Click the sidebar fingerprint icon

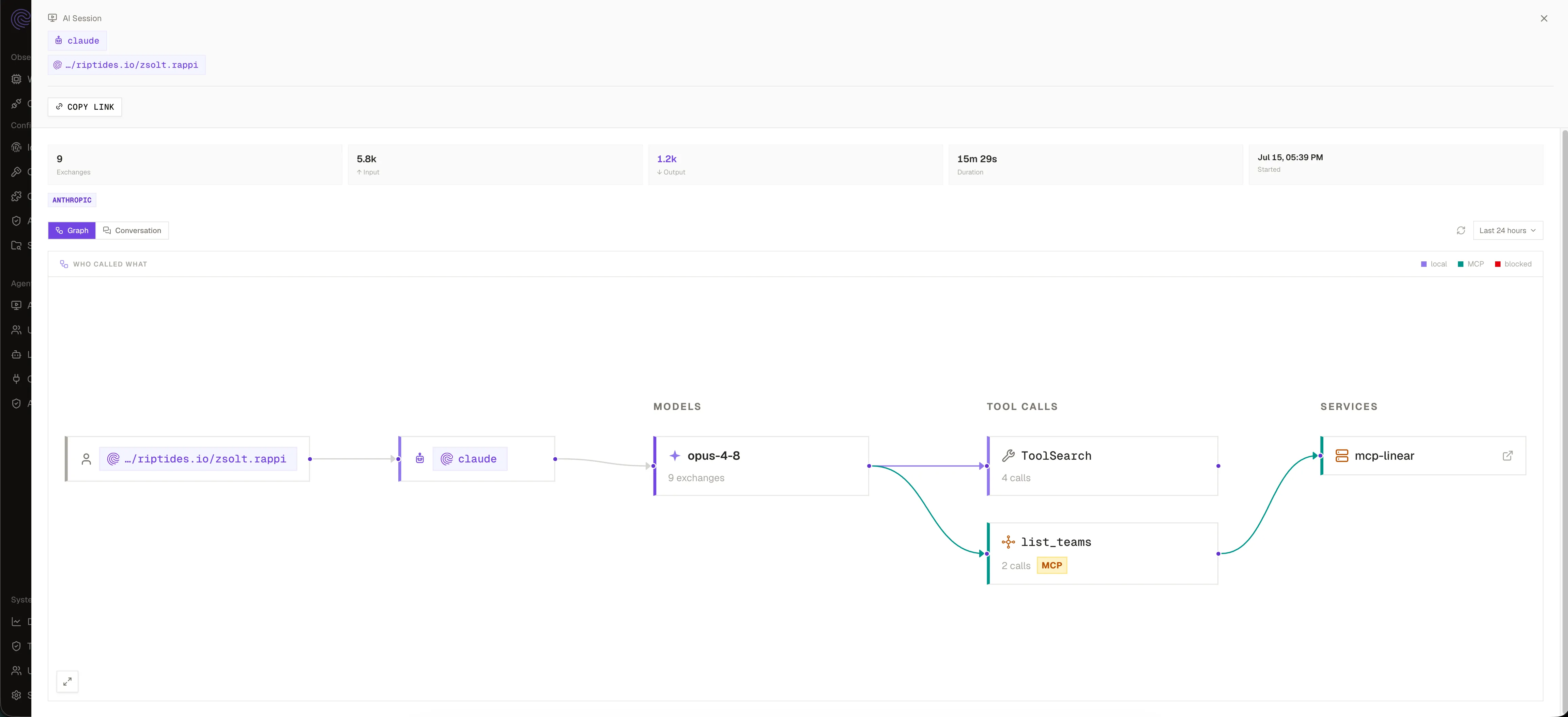(16, 147)
